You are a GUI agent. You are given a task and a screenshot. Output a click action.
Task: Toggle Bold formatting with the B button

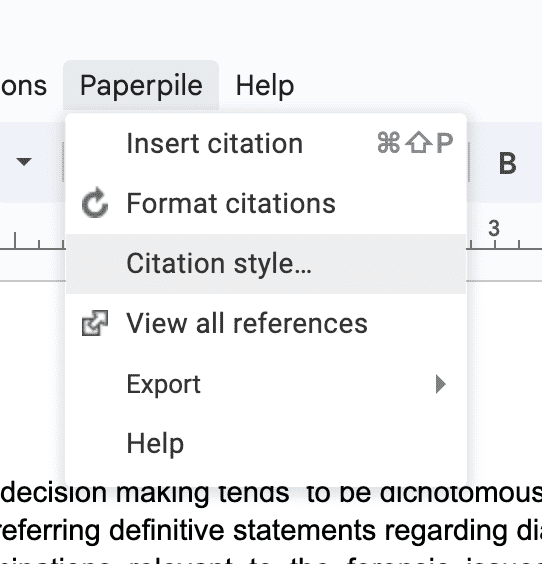pyautogui.click(x=507, y=164)
